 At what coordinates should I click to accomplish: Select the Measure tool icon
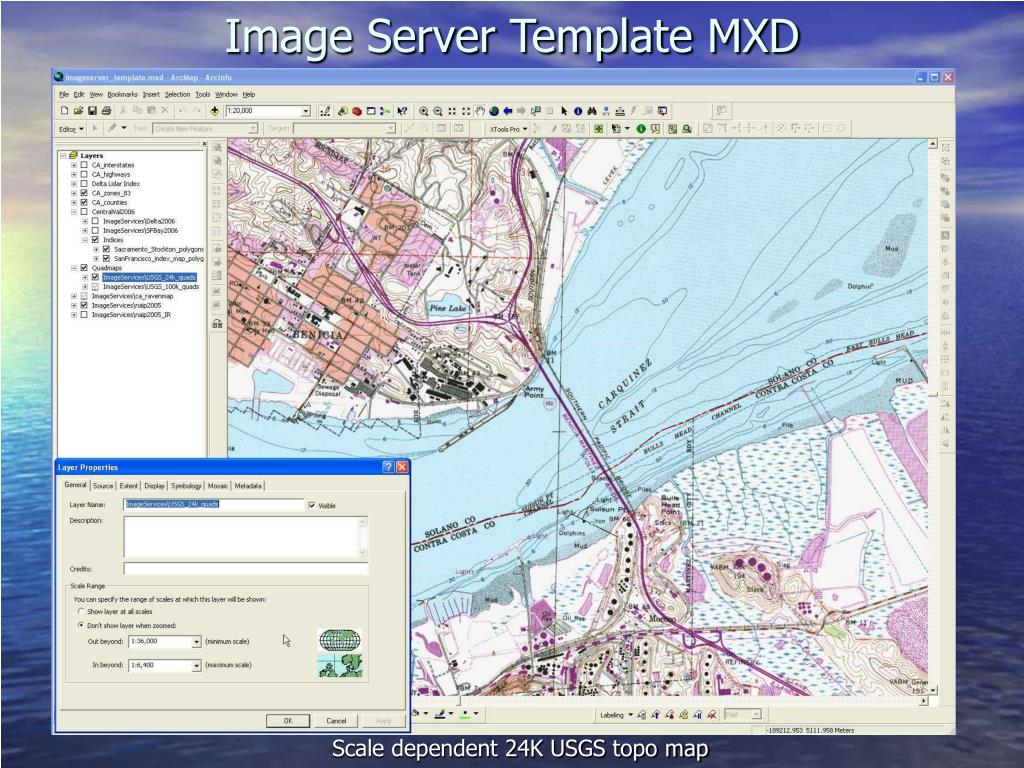tap(620, 111)
